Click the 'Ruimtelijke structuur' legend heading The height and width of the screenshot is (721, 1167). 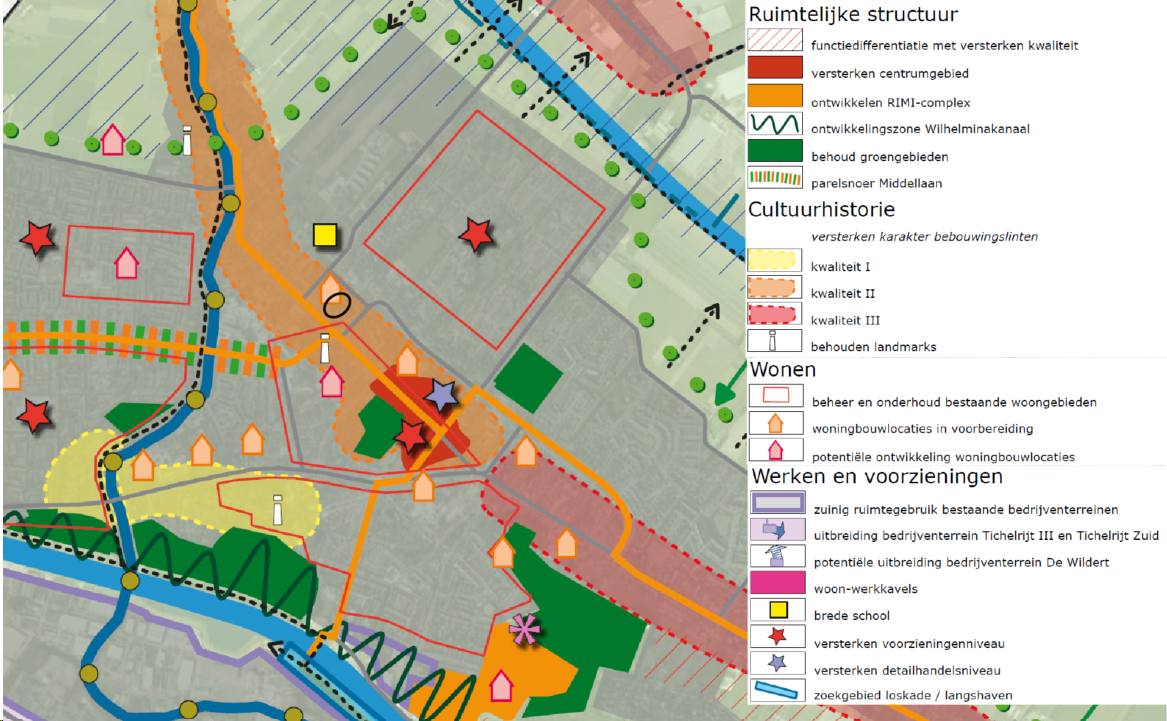[x=853, y=15]
